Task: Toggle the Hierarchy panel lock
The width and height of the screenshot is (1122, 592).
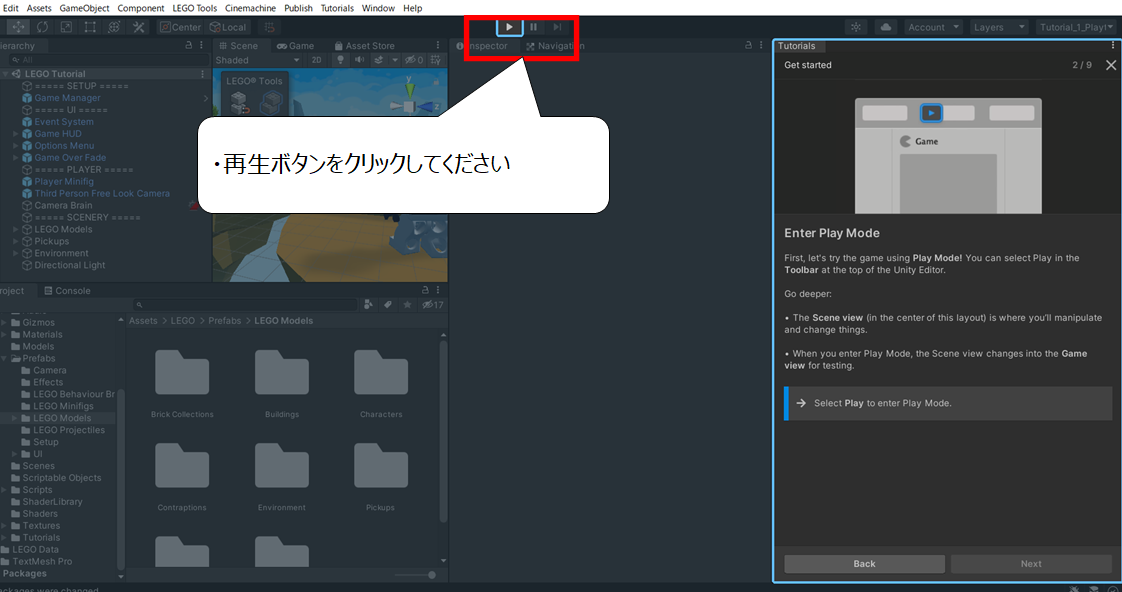Action: [189, 45]
